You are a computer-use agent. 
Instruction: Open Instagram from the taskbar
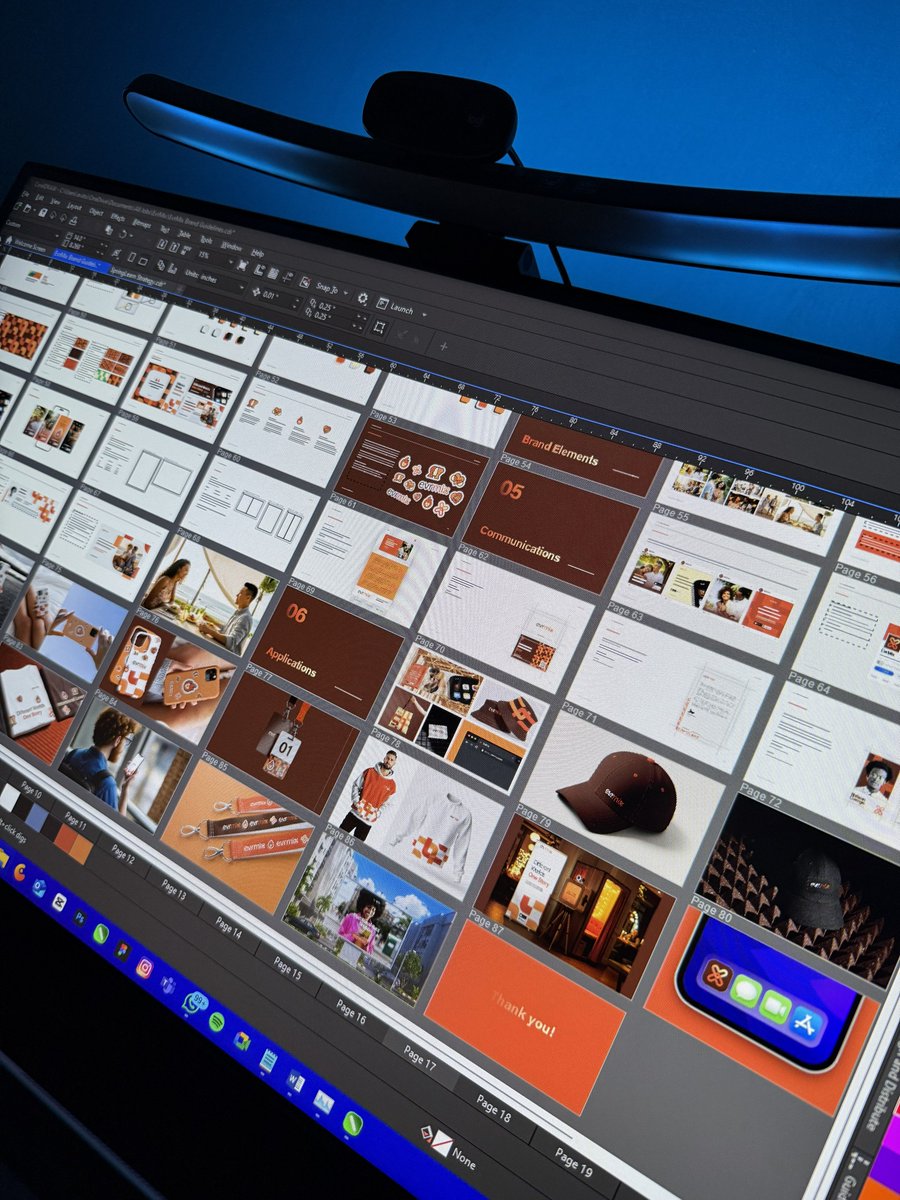click(x=144, y=967)
